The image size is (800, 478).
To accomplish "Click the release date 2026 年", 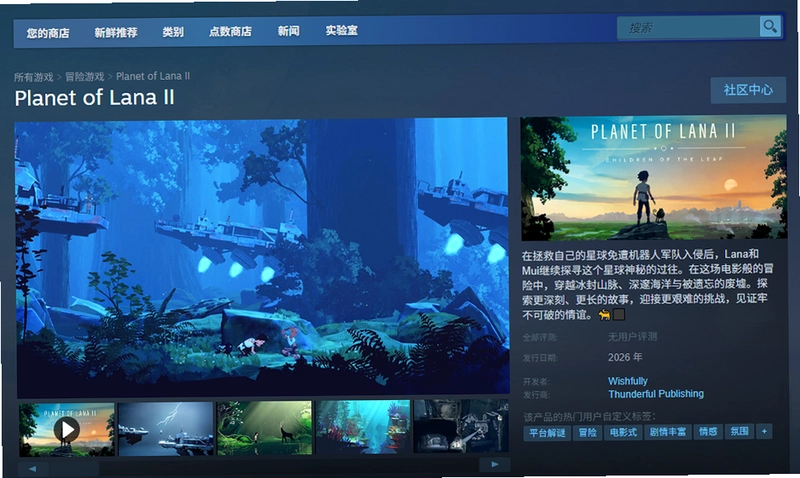I will coord(624,357).
